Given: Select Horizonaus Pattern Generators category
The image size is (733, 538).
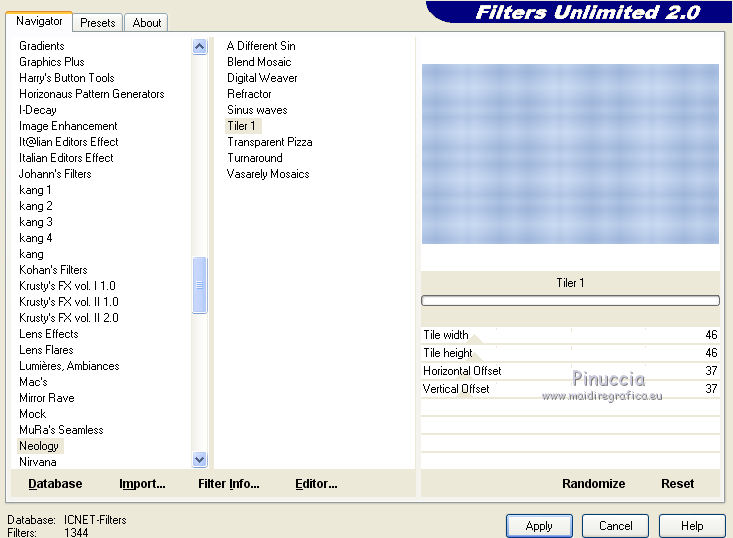Looking at the screenshot, I should (92, 94).
